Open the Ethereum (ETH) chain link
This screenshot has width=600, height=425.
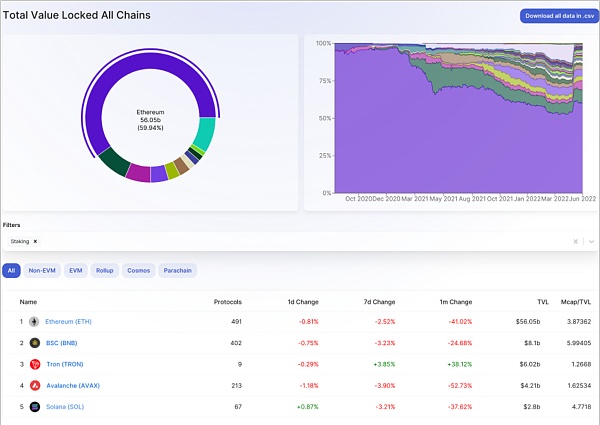pos(68,322)
